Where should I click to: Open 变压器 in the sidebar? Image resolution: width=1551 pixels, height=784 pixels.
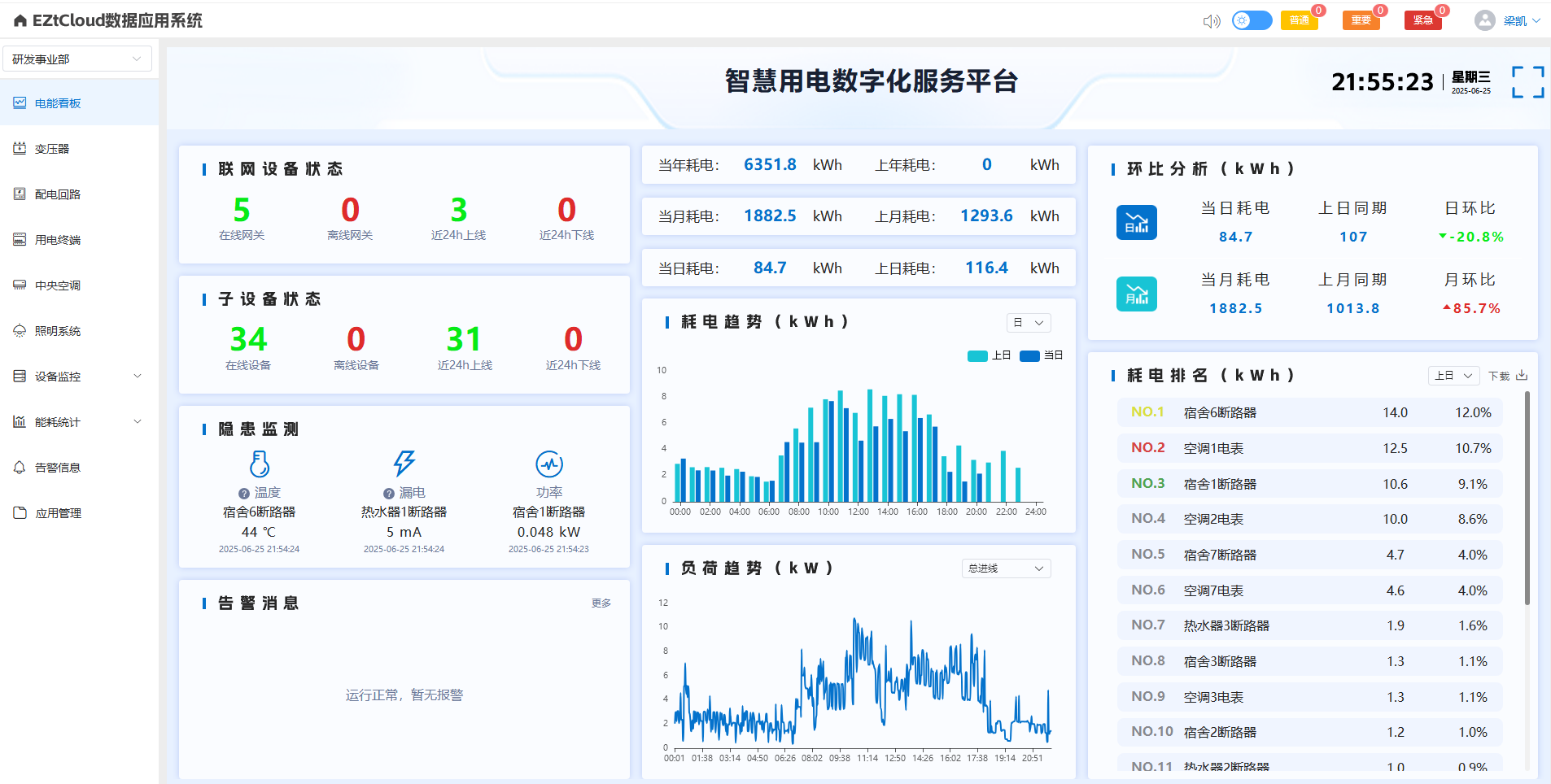pos(52,149)
